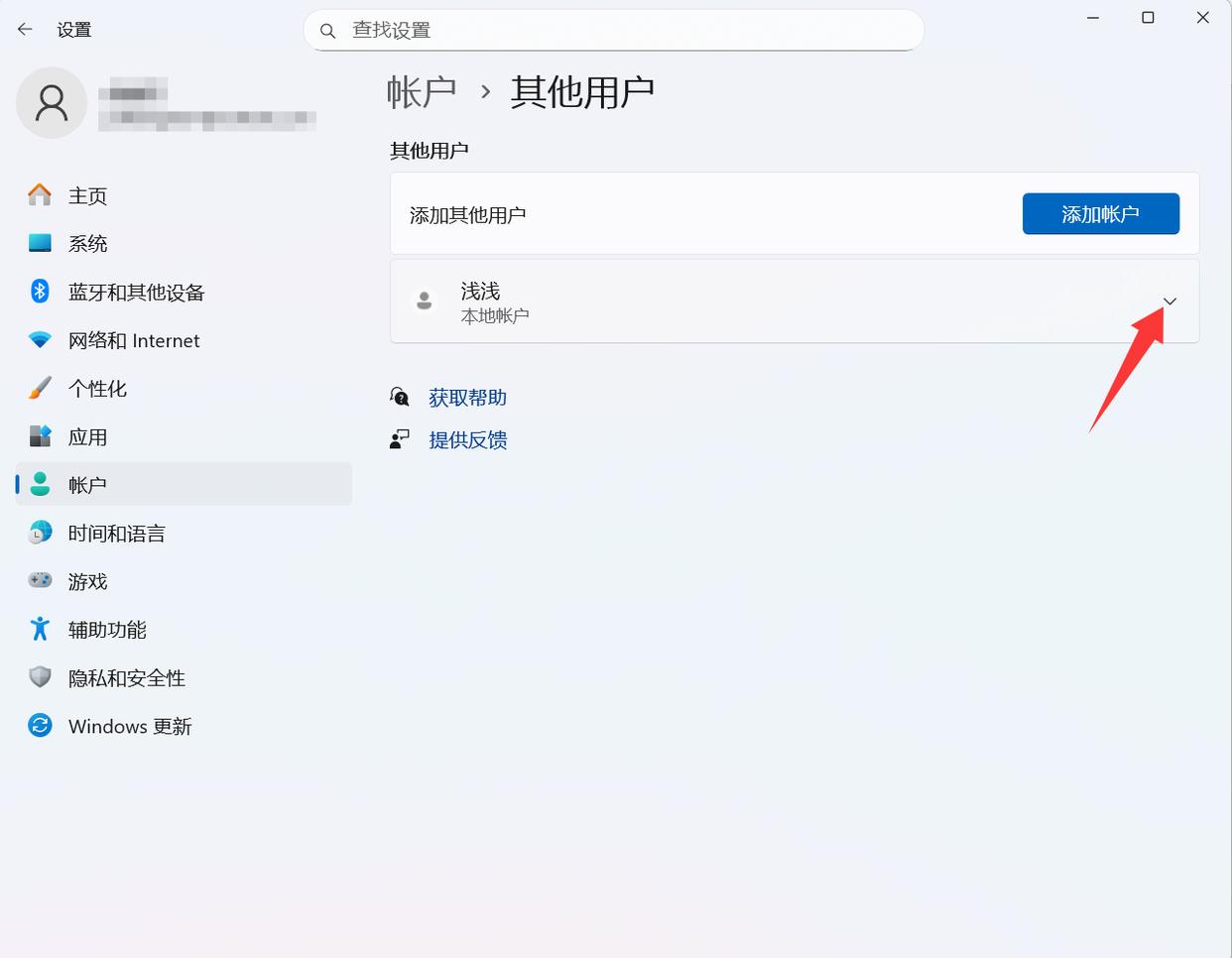Select the Accounts (帐户) sidebar item
1232x958 pixels.
pos(185,485)
